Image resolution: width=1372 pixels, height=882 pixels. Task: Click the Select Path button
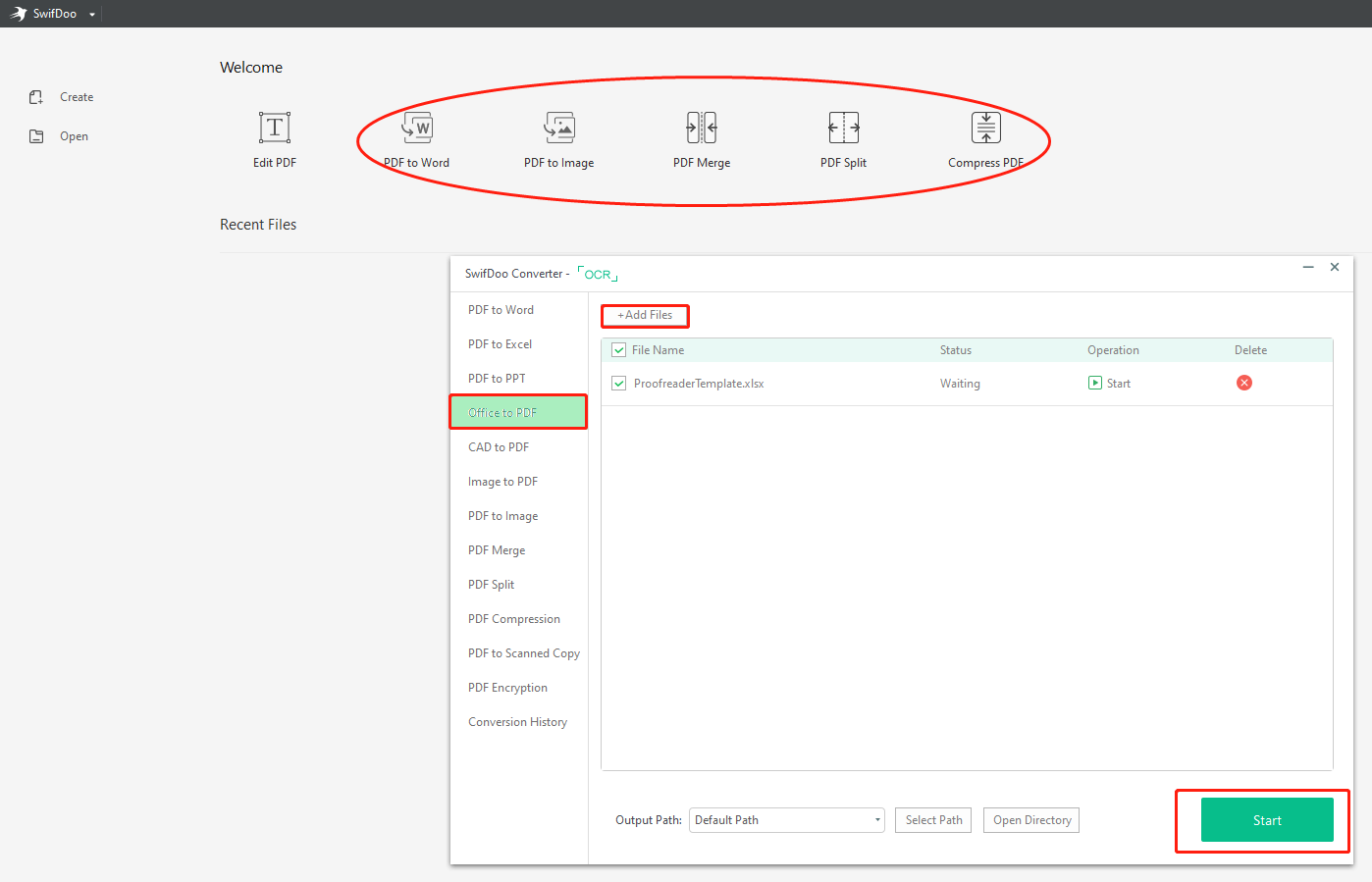coord(933,820)
